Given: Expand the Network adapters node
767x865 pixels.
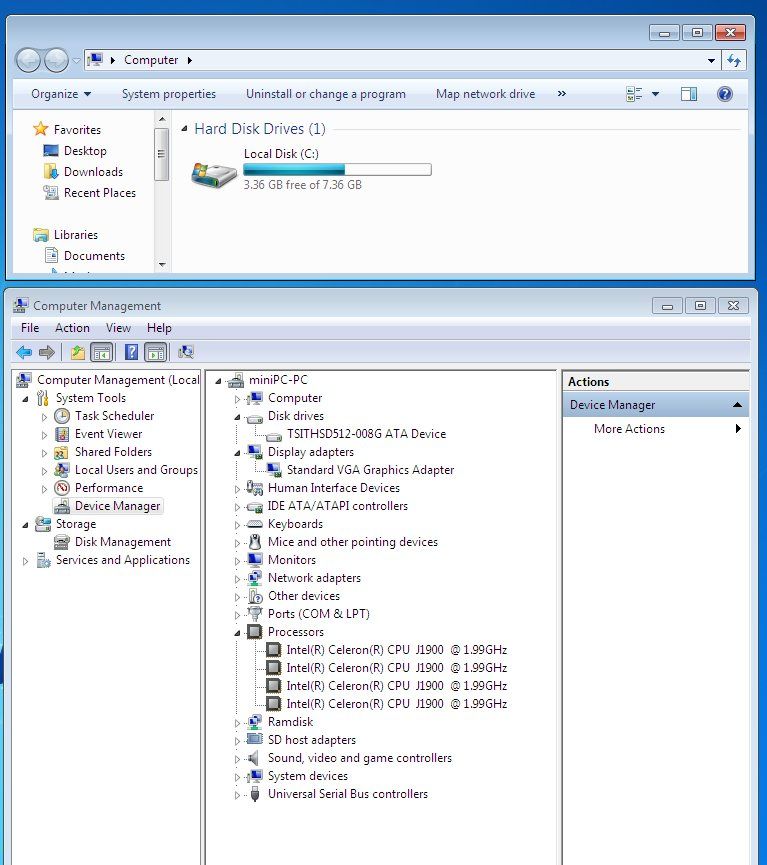Looking at the screenshot, I should 237,579.
